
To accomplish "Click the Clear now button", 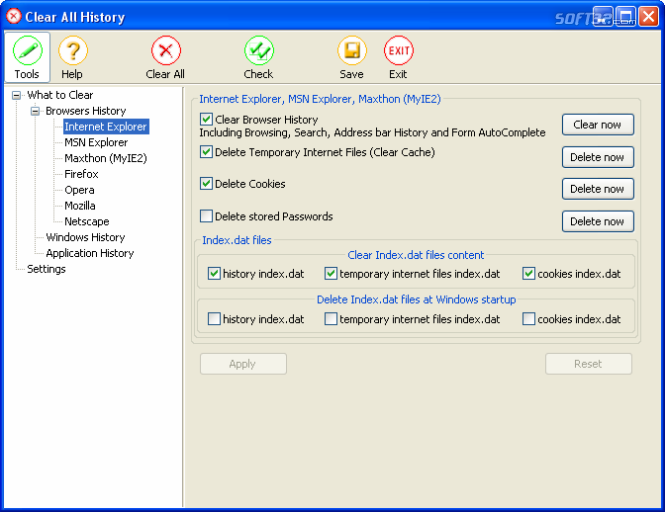I will pyautogui.click(x=598, y=125).
